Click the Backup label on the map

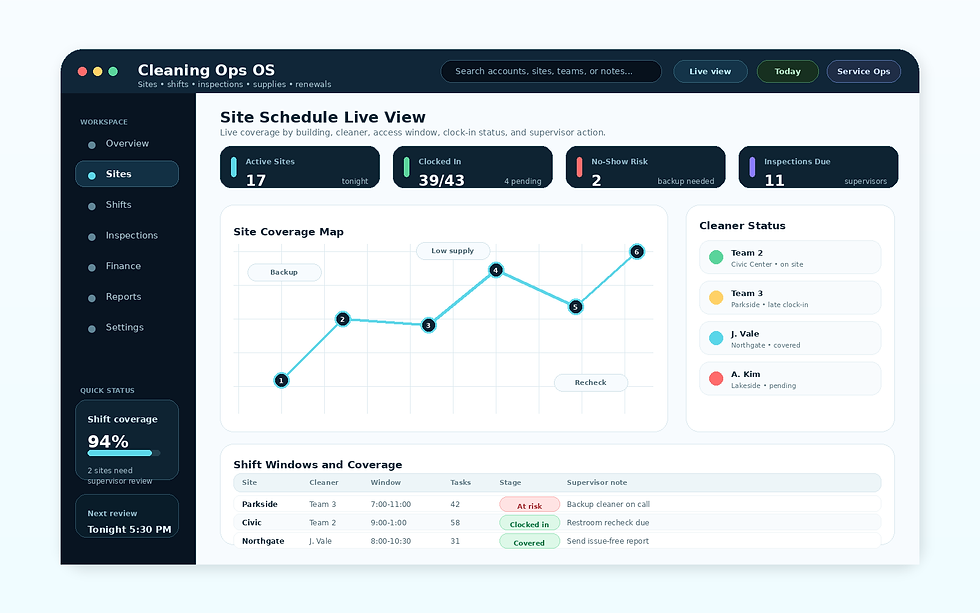point(284,272)
